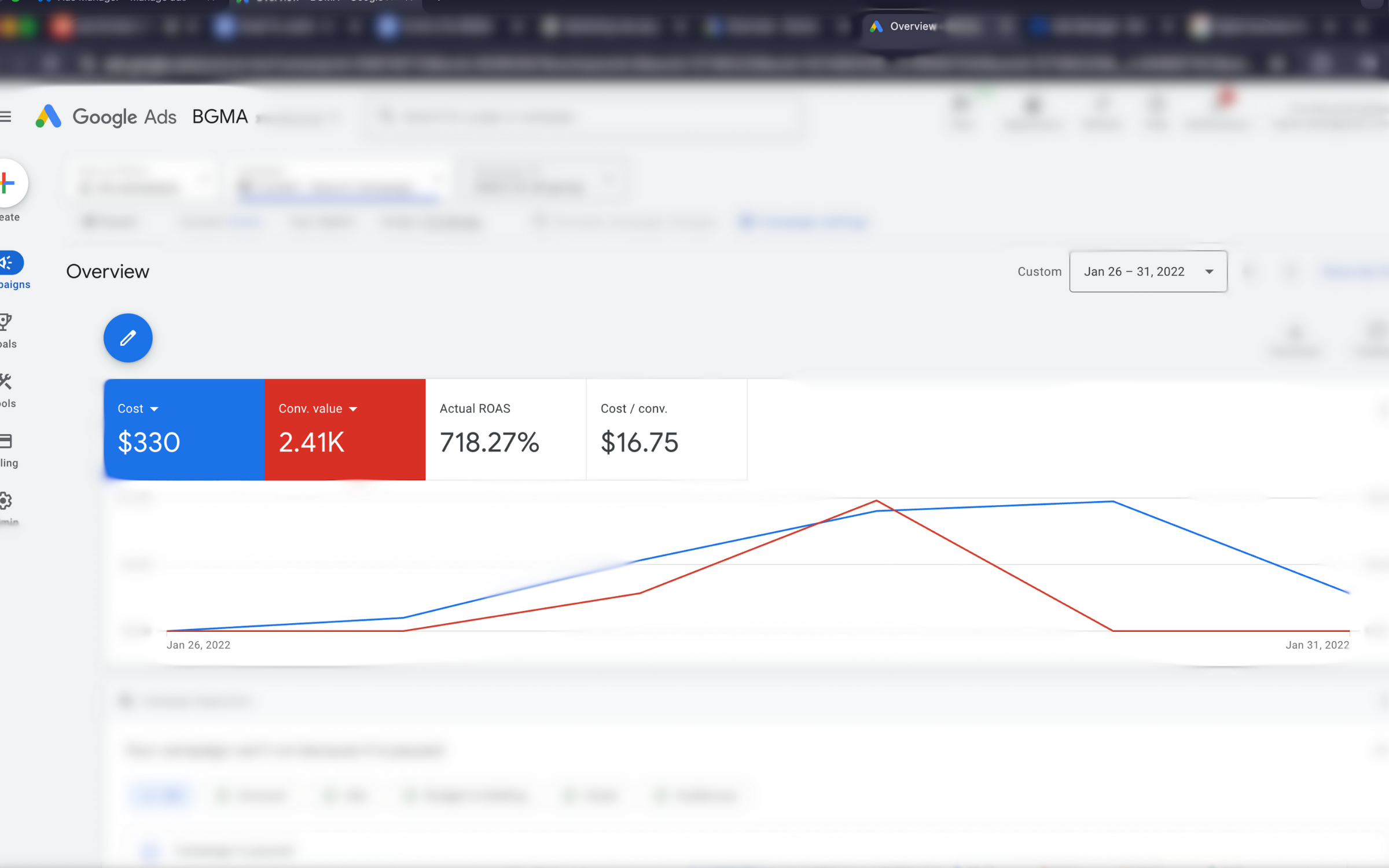The width and height of the screenshot is (1389, 868).
Task: Open the main navigation hamburger menu
Action: coord(7,116)
